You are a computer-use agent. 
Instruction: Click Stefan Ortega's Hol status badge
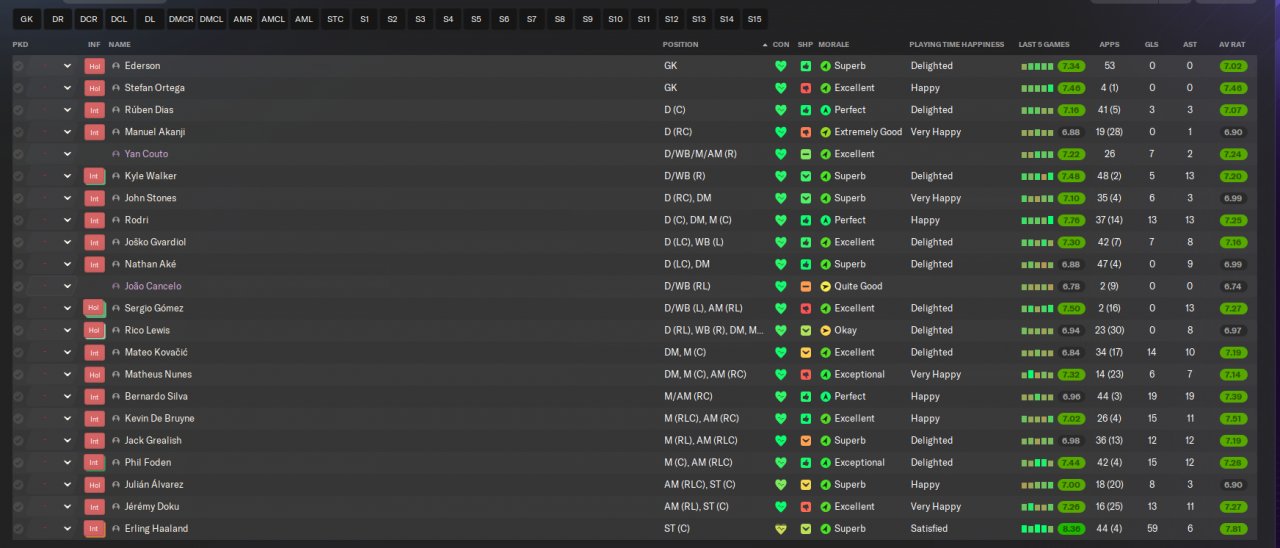click(95, 88)
